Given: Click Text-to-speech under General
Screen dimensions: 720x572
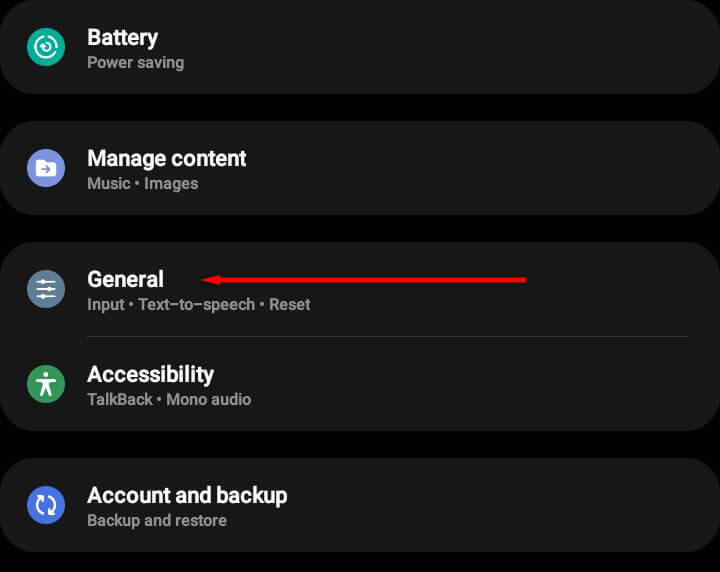Looking at the screenshot, I should pos(196,305).
